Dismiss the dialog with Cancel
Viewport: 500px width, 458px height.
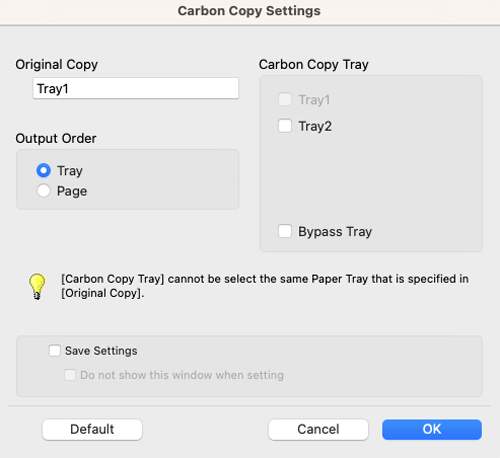coord(318,429)
